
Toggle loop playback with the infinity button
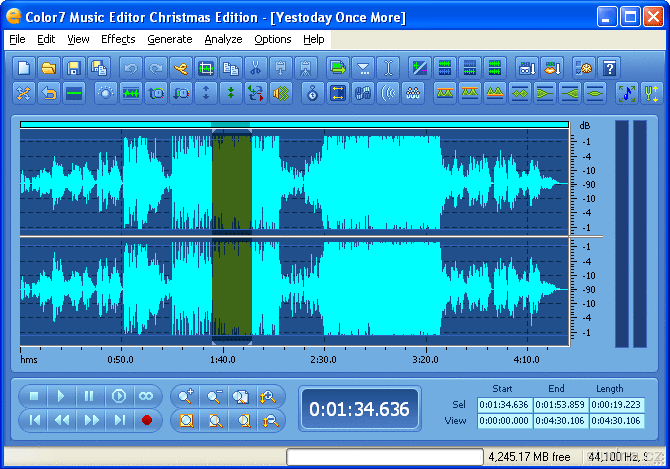147,396
